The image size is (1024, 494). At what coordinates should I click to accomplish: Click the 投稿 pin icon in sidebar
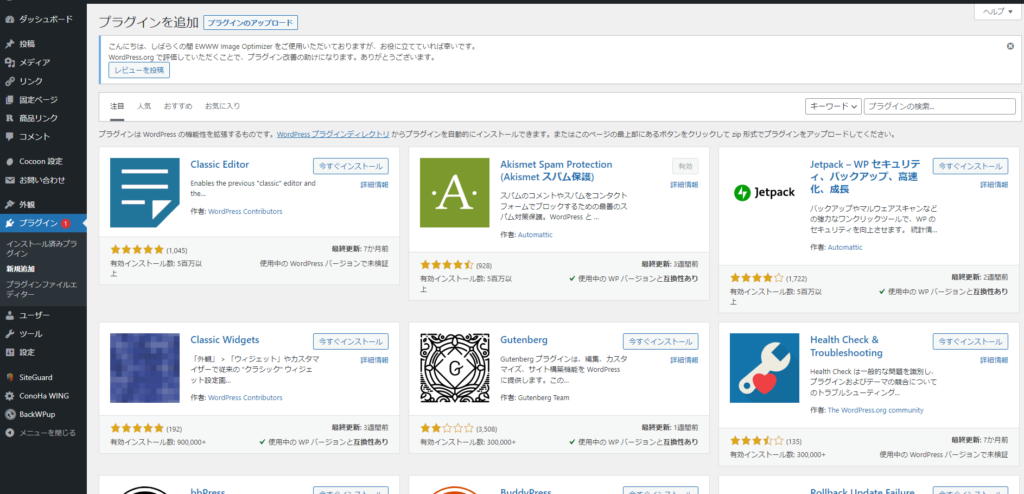10,44
